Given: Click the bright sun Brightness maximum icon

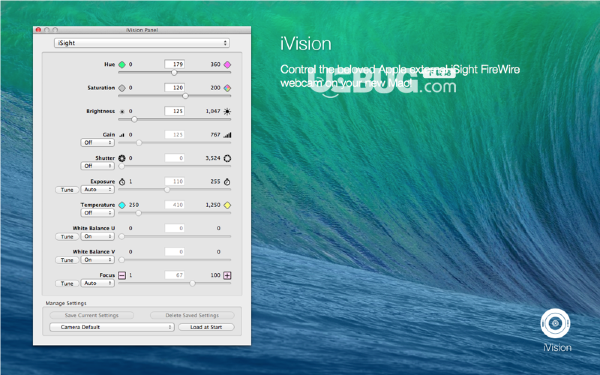Looking at the screenshot, I should click(x=227, y=111).
